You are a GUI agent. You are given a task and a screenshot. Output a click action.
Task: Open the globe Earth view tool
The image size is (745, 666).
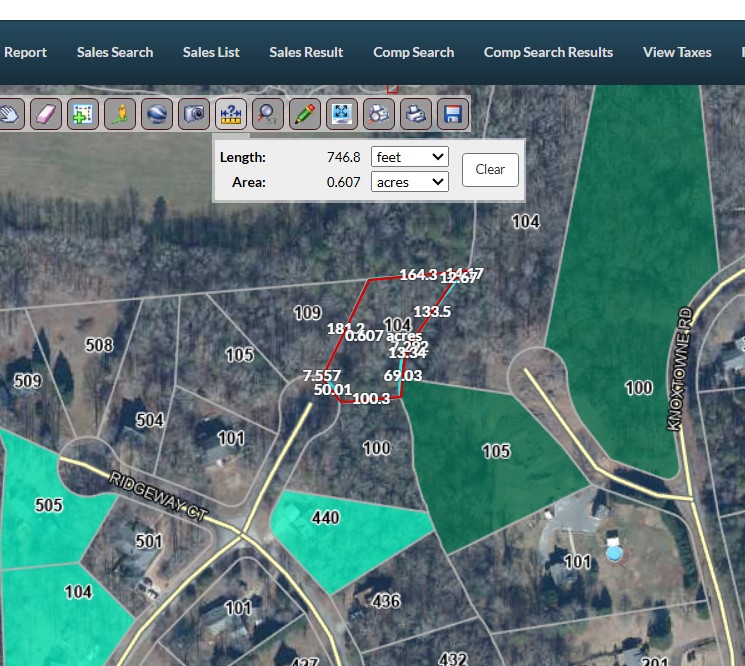coord(157,114)
